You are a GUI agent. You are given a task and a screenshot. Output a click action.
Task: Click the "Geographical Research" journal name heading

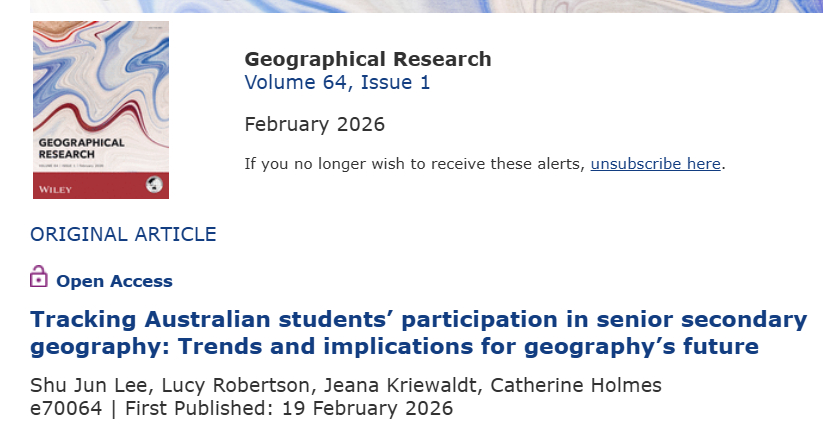tap(367, 59)
